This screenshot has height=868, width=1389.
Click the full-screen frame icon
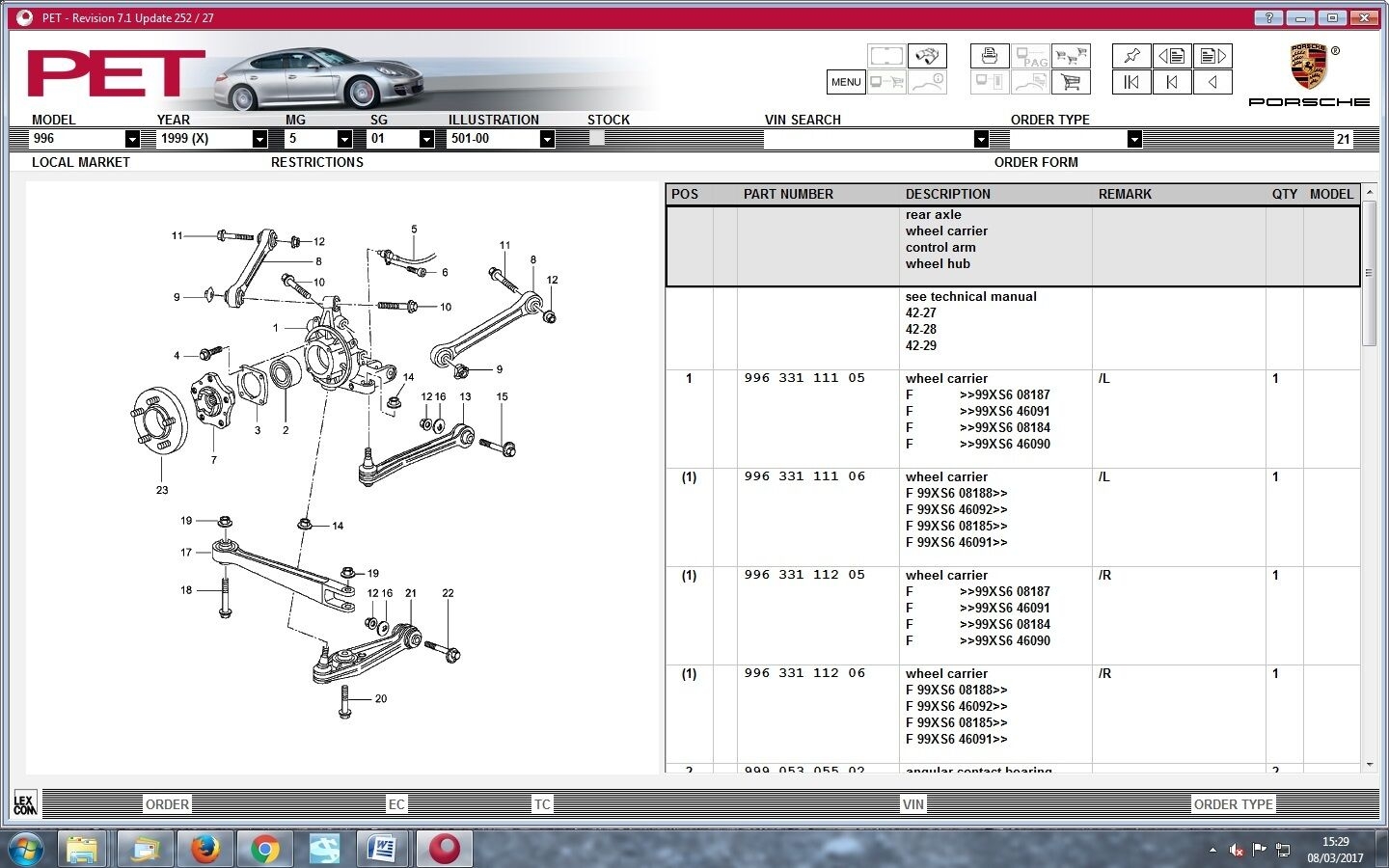pyautogui.click(x=885, y=56)
